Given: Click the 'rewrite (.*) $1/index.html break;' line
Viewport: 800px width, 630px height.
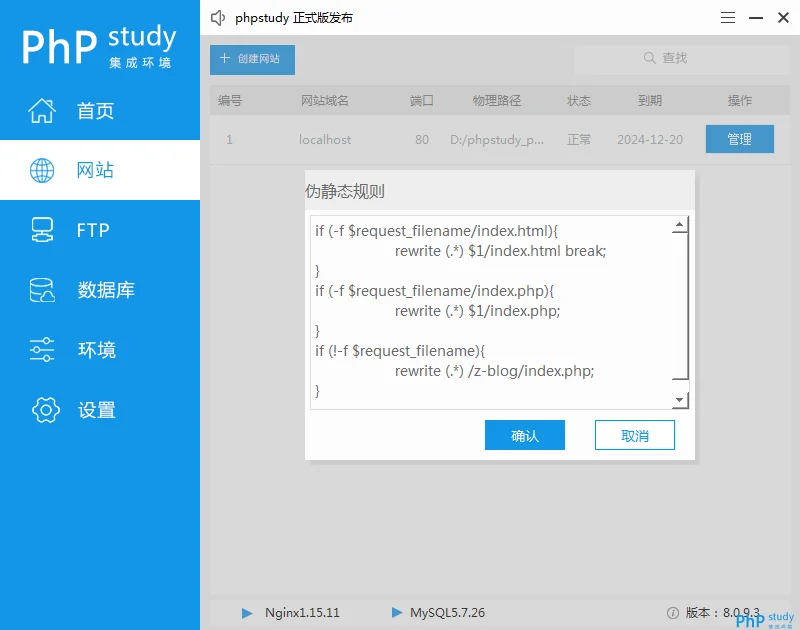Looking at the screenshot, I should (x=501, y=251).
